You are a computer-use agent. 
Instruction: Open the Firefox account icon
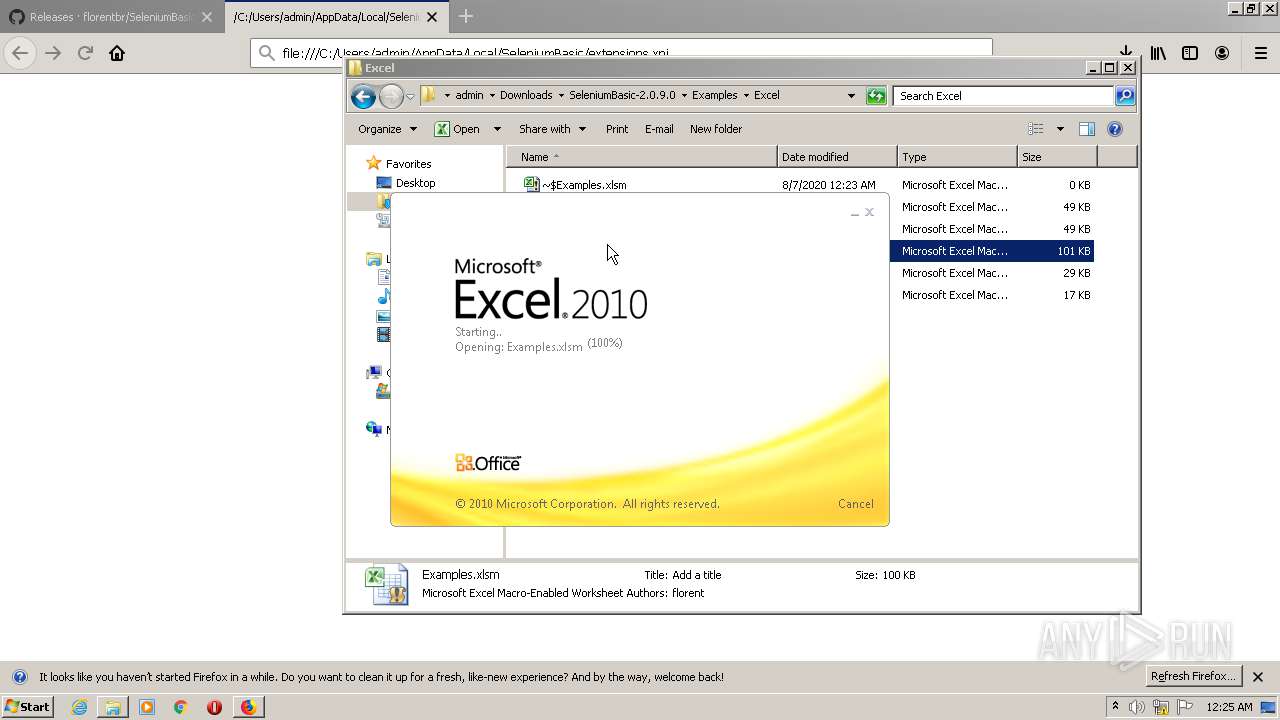1222,53
